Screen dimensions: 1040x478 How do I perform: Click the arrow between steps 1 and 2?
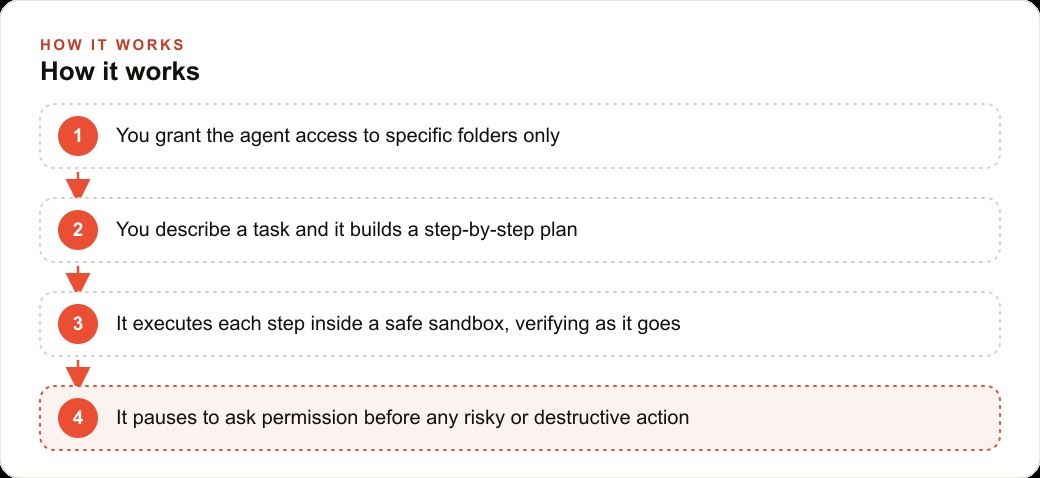[78, 185]
